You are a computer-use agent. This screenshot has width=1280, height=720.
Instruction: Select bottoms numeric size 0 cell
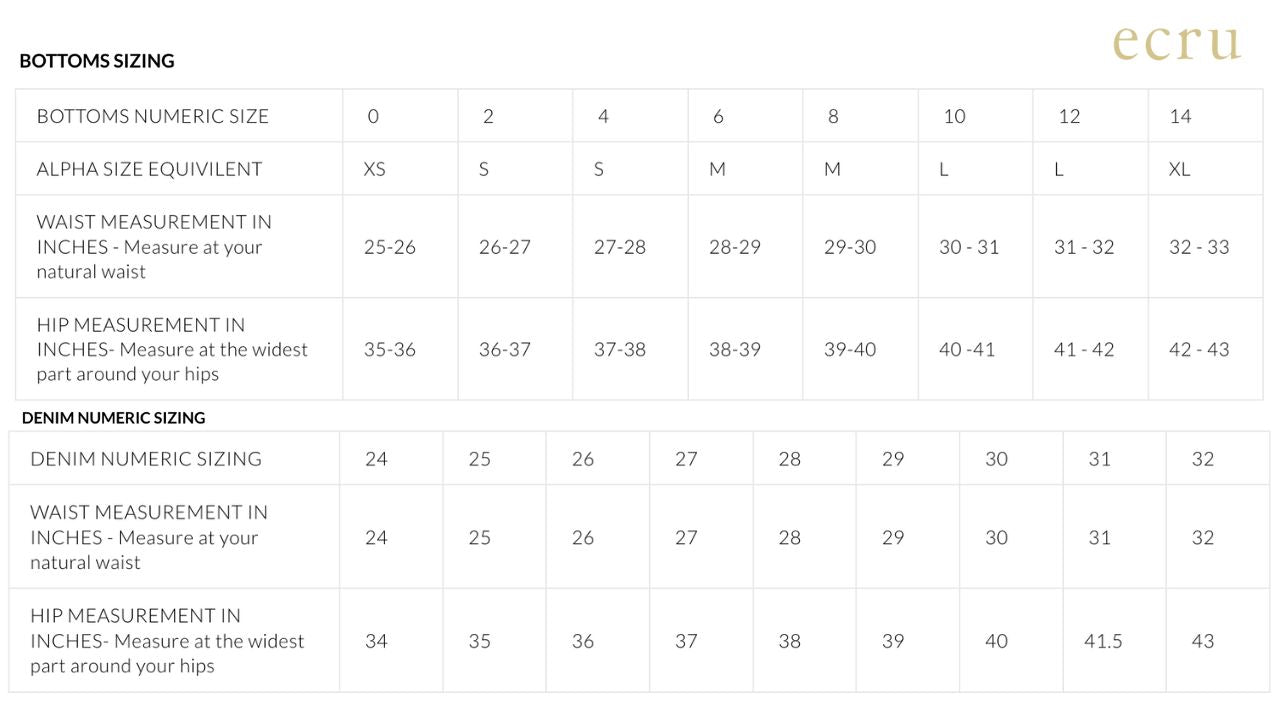373,116
